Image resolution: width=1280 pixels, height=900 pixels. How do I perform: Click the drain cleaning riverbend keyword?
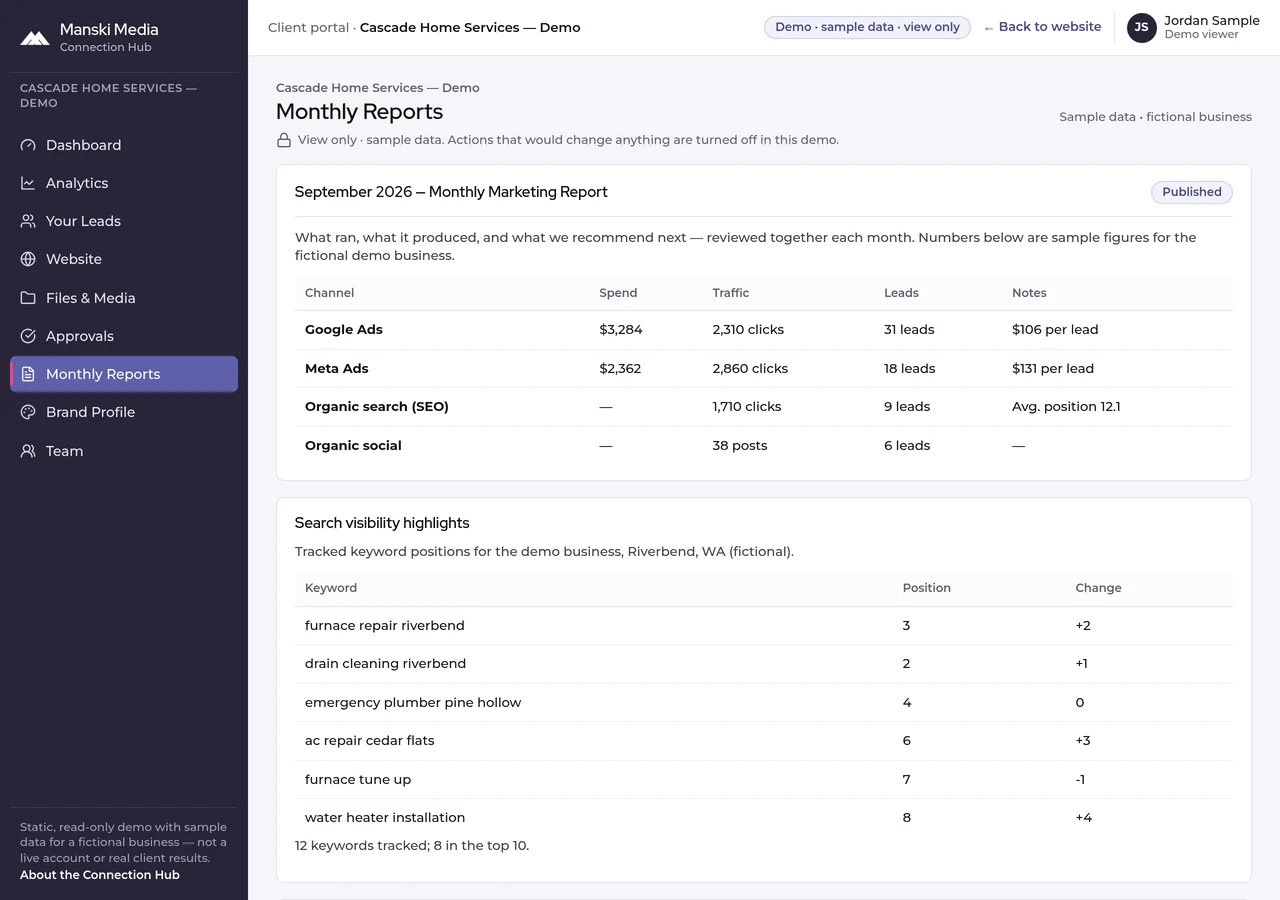pos(385,663)
